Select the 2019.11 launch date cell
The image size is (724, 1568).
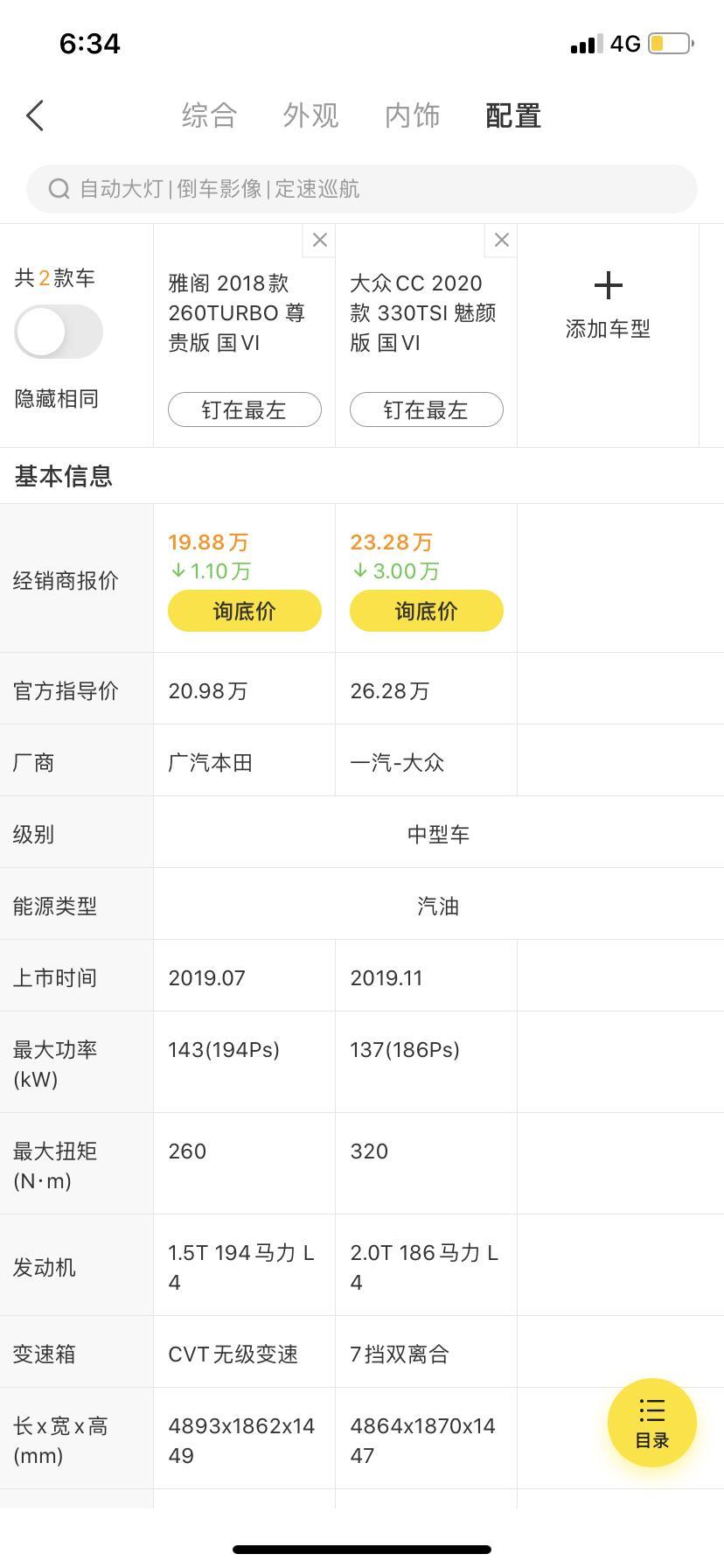click(x=427, y=976)
